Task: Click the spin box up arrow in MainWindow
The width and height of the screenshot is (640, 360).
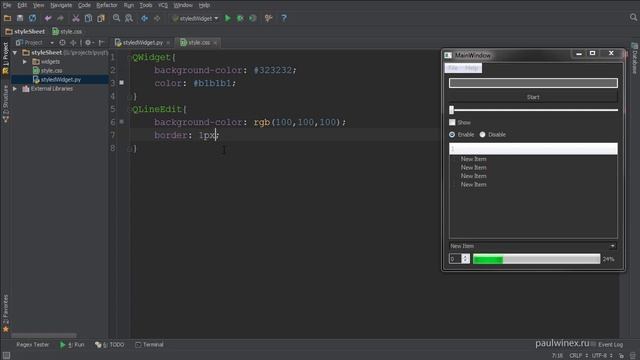Action: pyautogui.click(x=465, y=256)
